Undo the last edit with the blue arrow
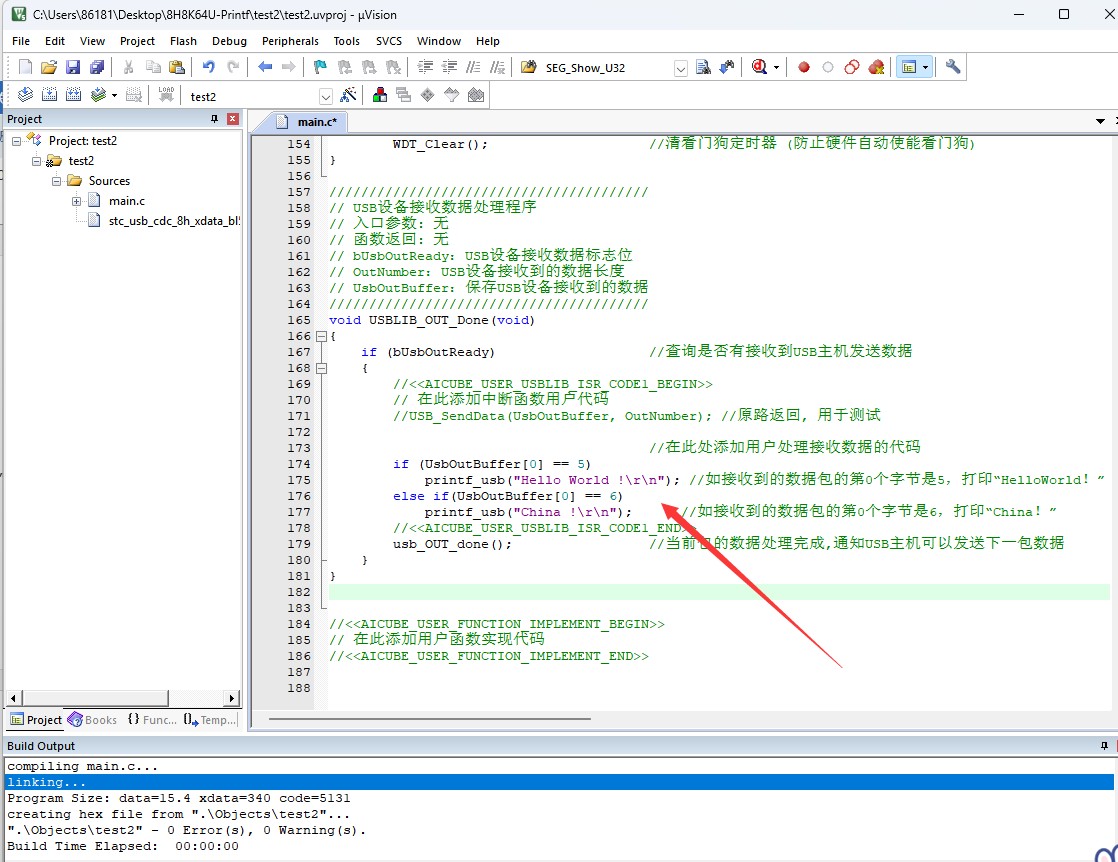Image resolution: width=1118 pixels, height=862 pixels. tap(208, 67)
